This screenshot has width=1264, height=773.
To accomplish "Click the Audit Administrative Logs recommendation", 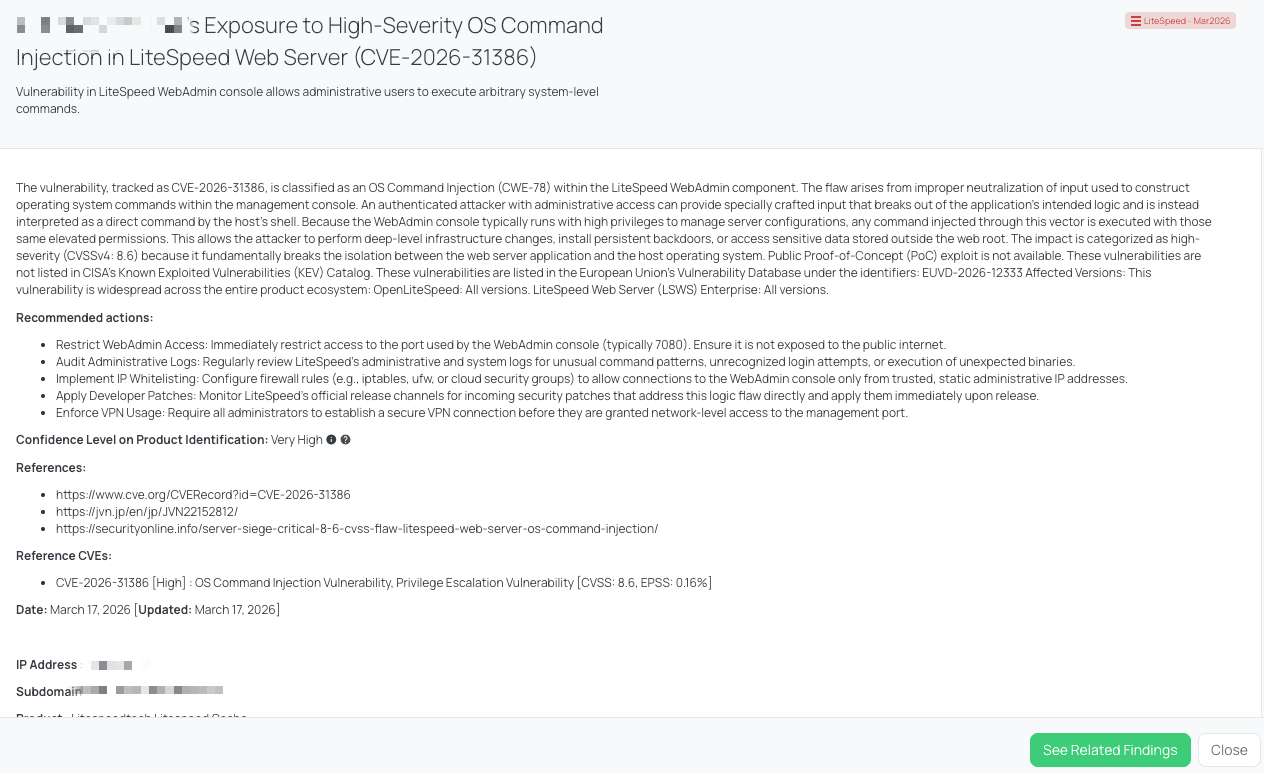I will tap(565, 362).
